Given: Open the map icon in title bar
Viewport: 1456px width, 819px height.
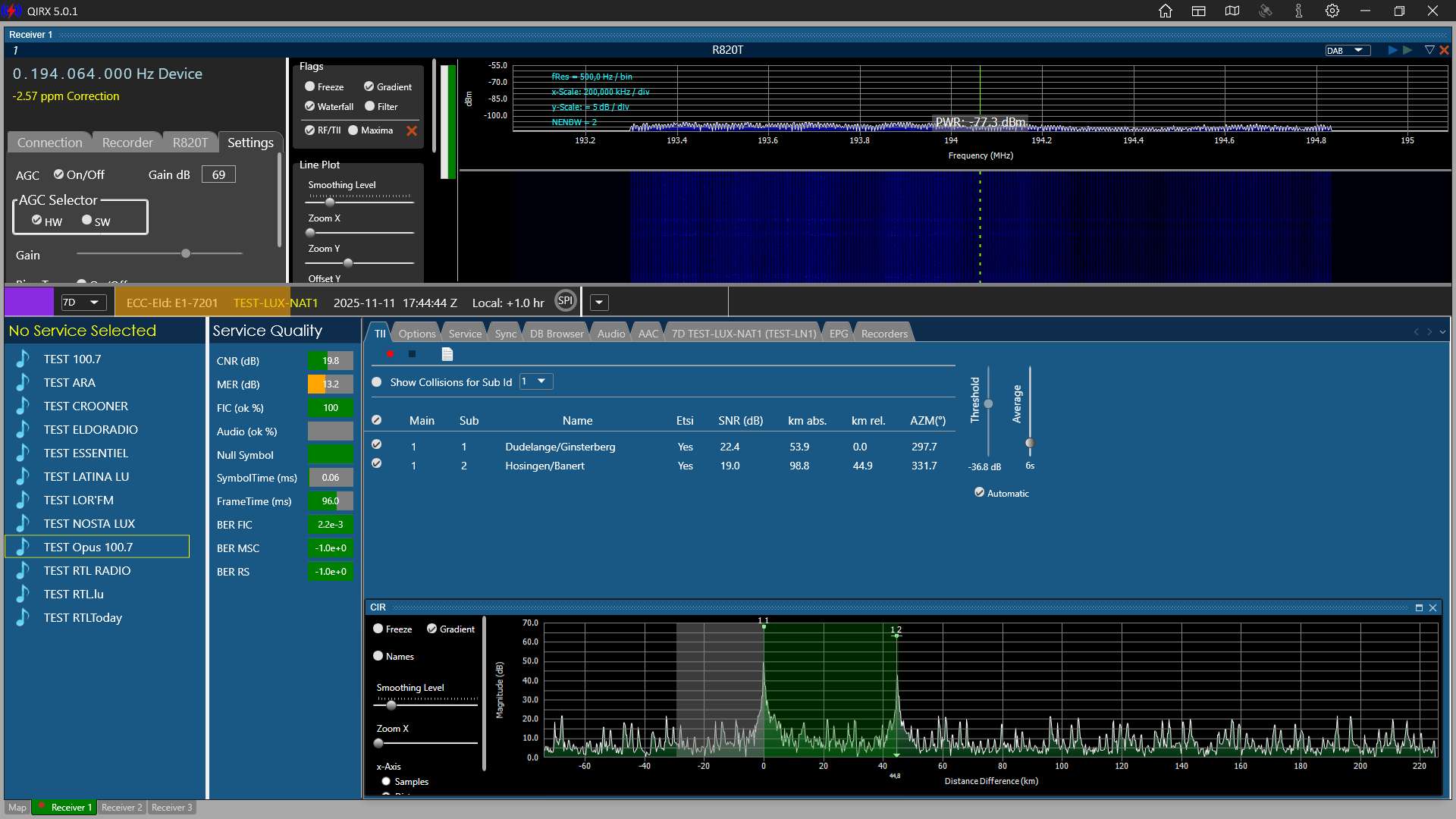Looking at the screenshot, I should tap(1232, 11).
